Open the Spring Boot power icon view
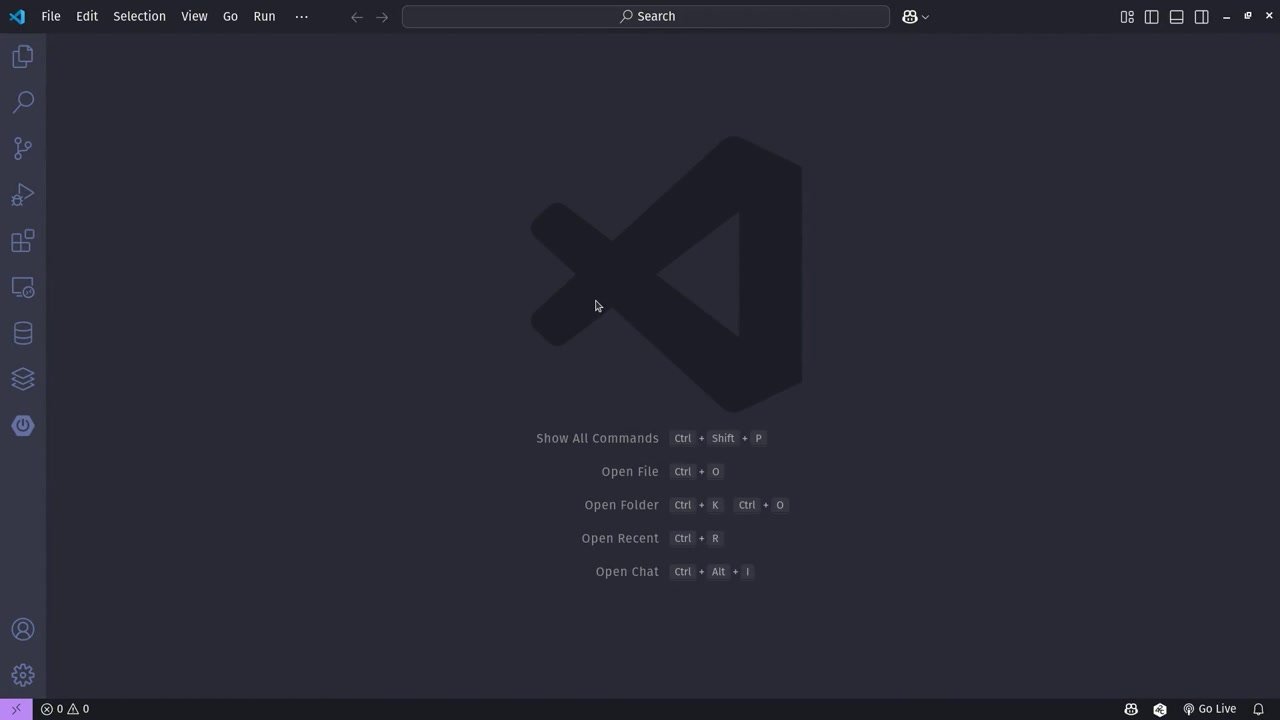This screenshot has height=720, width=1280. tap(22, 425)
